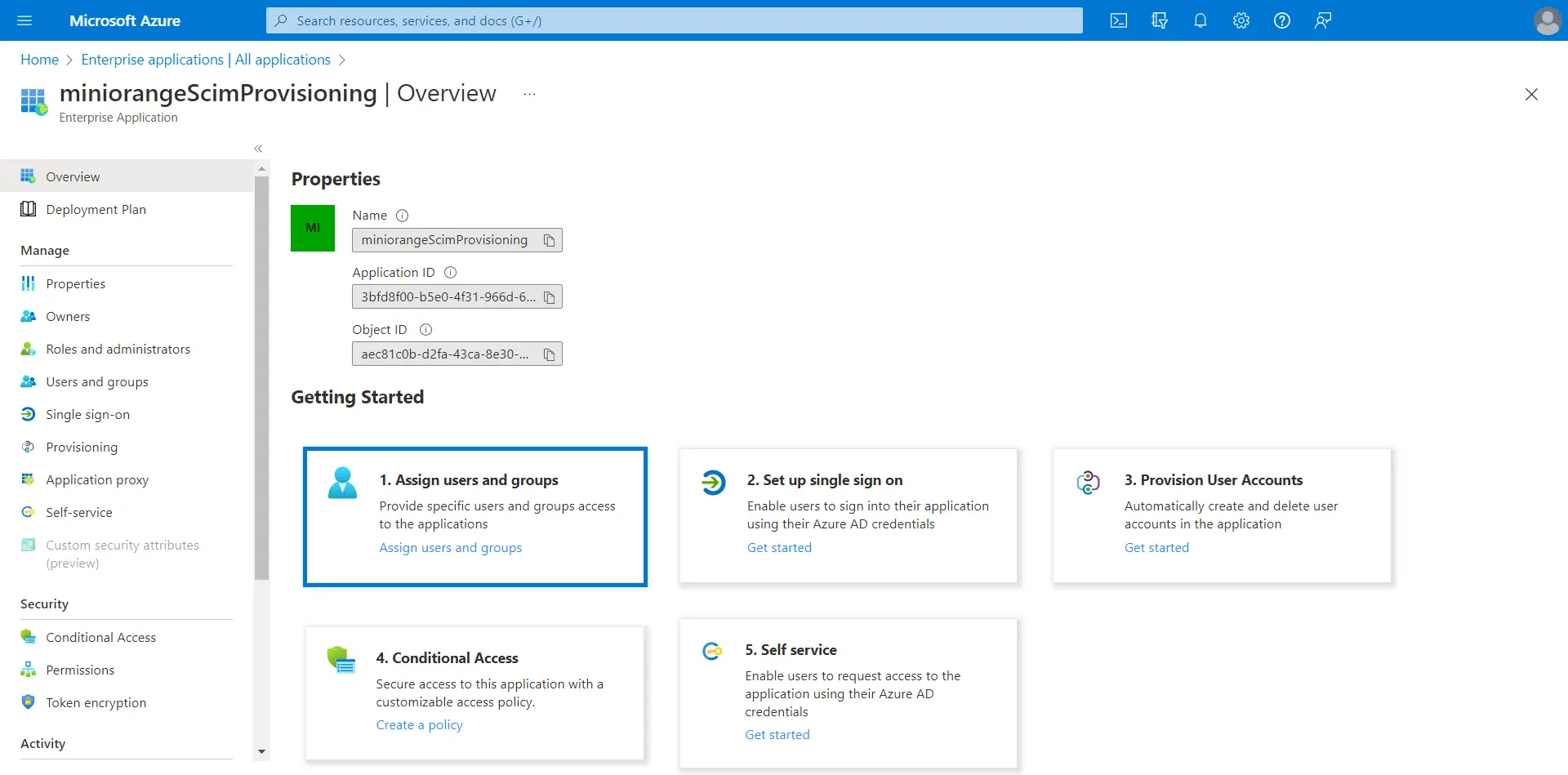The image size is (1568, 775).
Task: Copy the Object ID value
Action: click(x=550, y=354)
